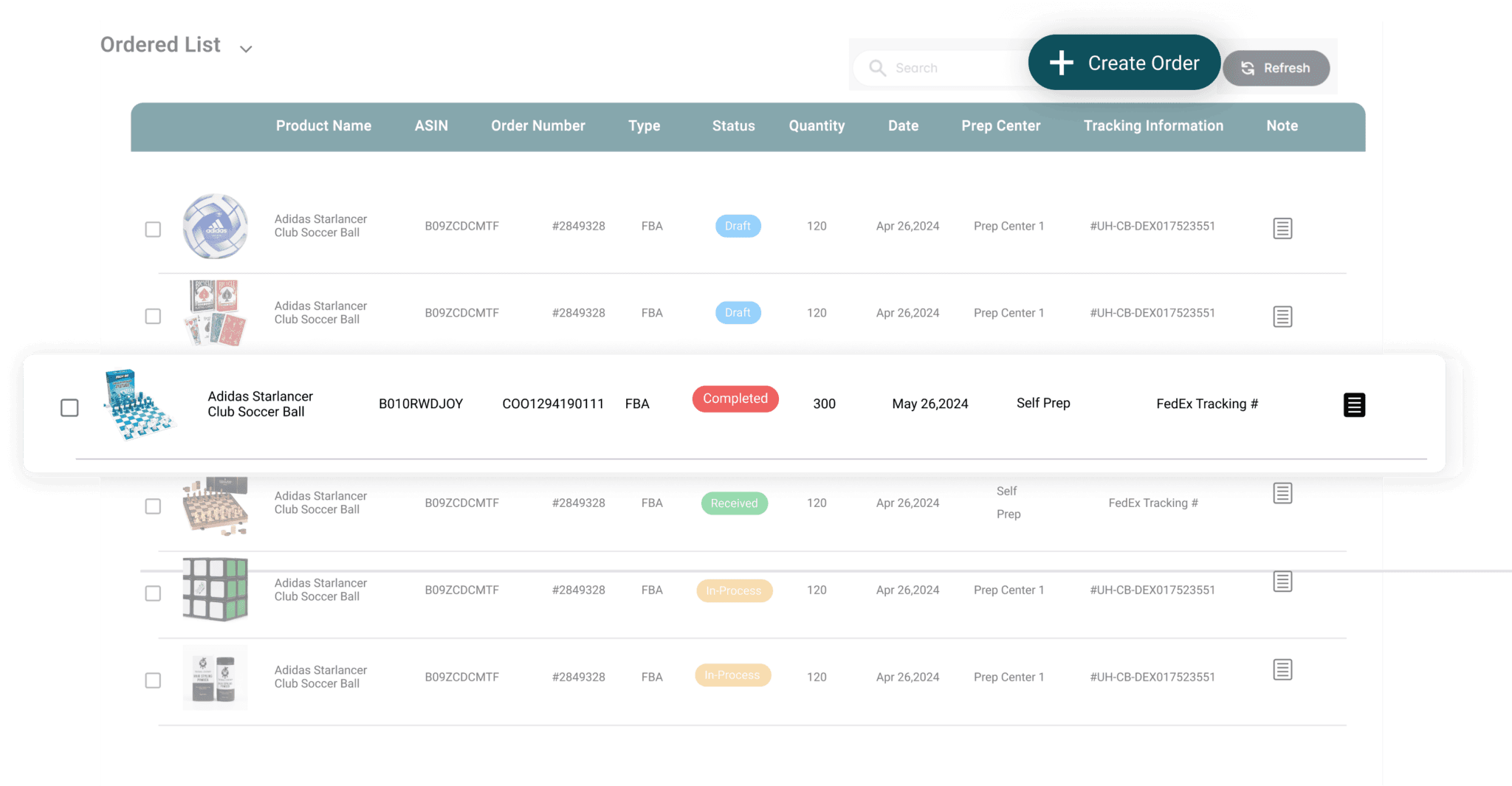Open note icon in the playing cards row
The width and height of the screenshot is (1512, 786).
pos(1282,317)
